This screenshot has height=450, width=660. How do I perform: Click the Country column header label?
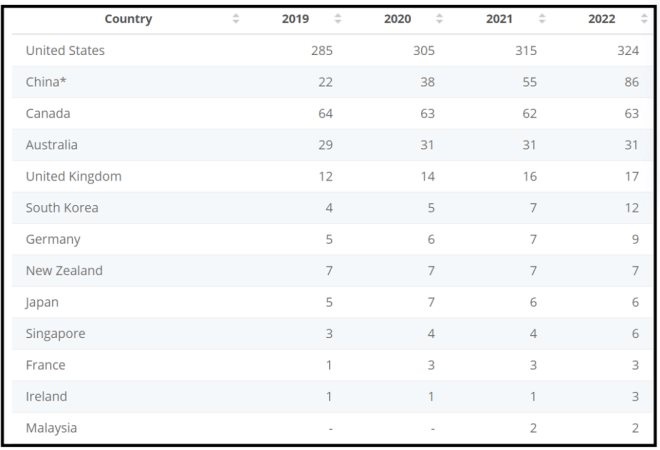point(128,19)
